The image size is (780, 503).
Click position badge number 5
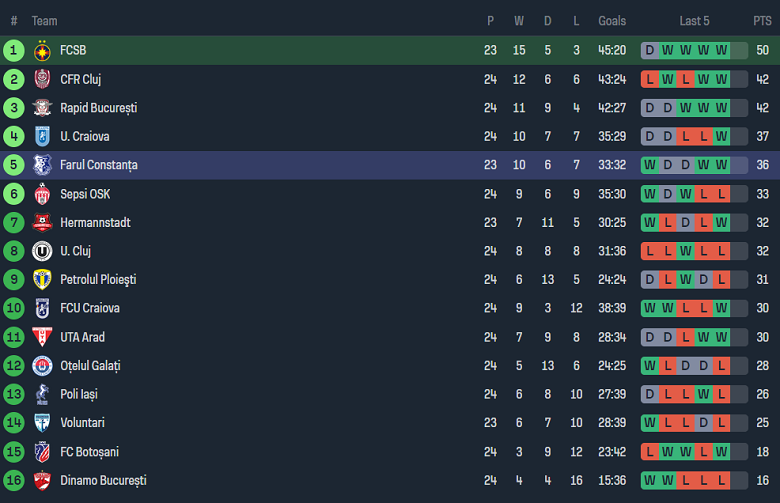[14, 165]
